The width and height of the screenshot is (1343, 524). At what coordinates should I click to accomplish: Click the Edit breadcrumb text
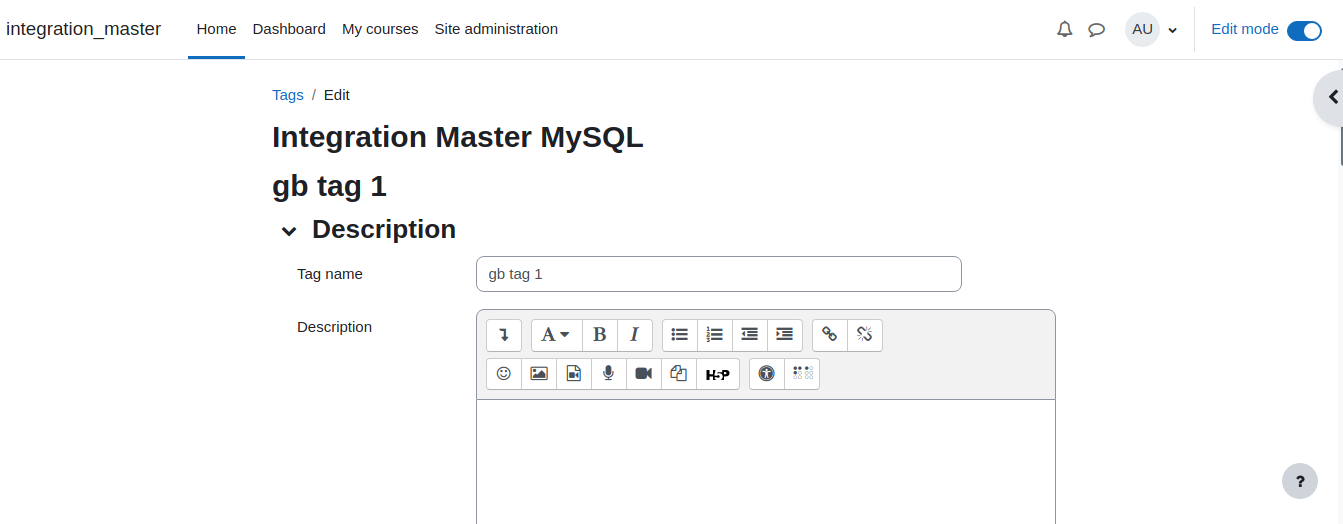[x=337, y=95]
